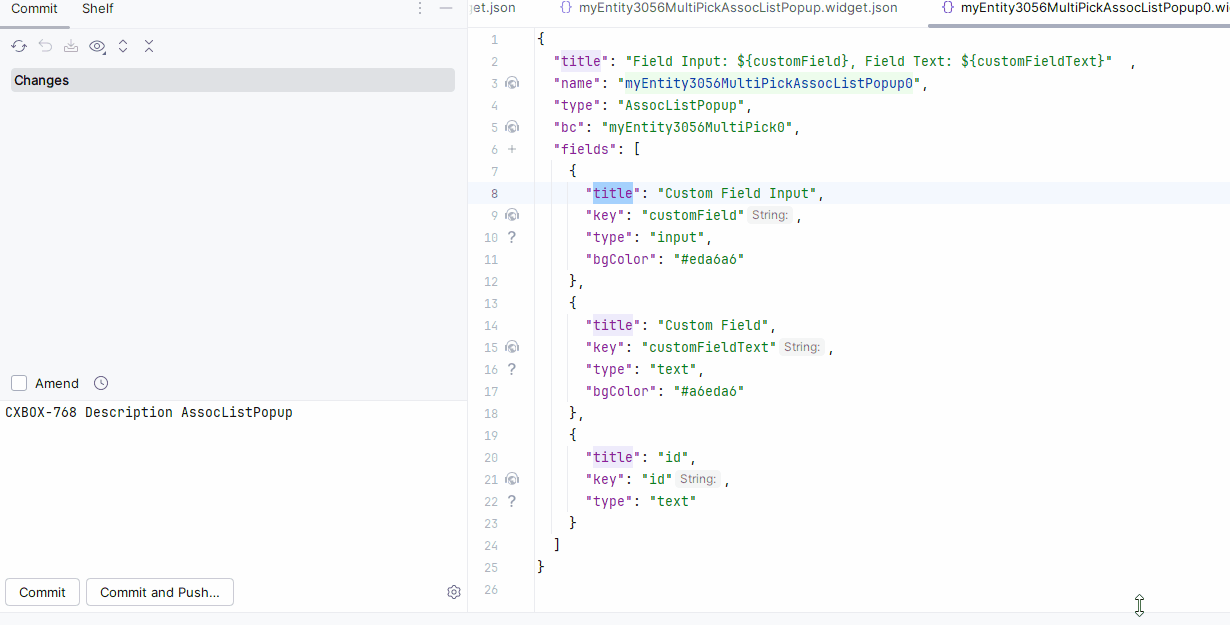Click the plus gutter icon beside "fields"
Screen dimensions: 1230x625
tap(512, 149)
